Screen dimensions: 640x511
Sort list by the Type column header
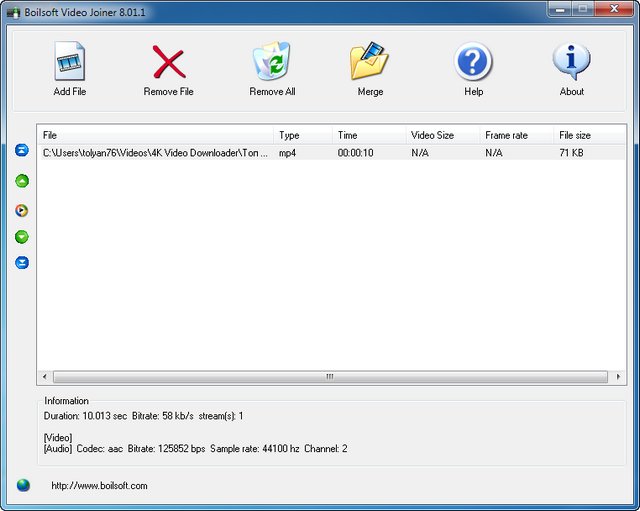coord(302,135)
